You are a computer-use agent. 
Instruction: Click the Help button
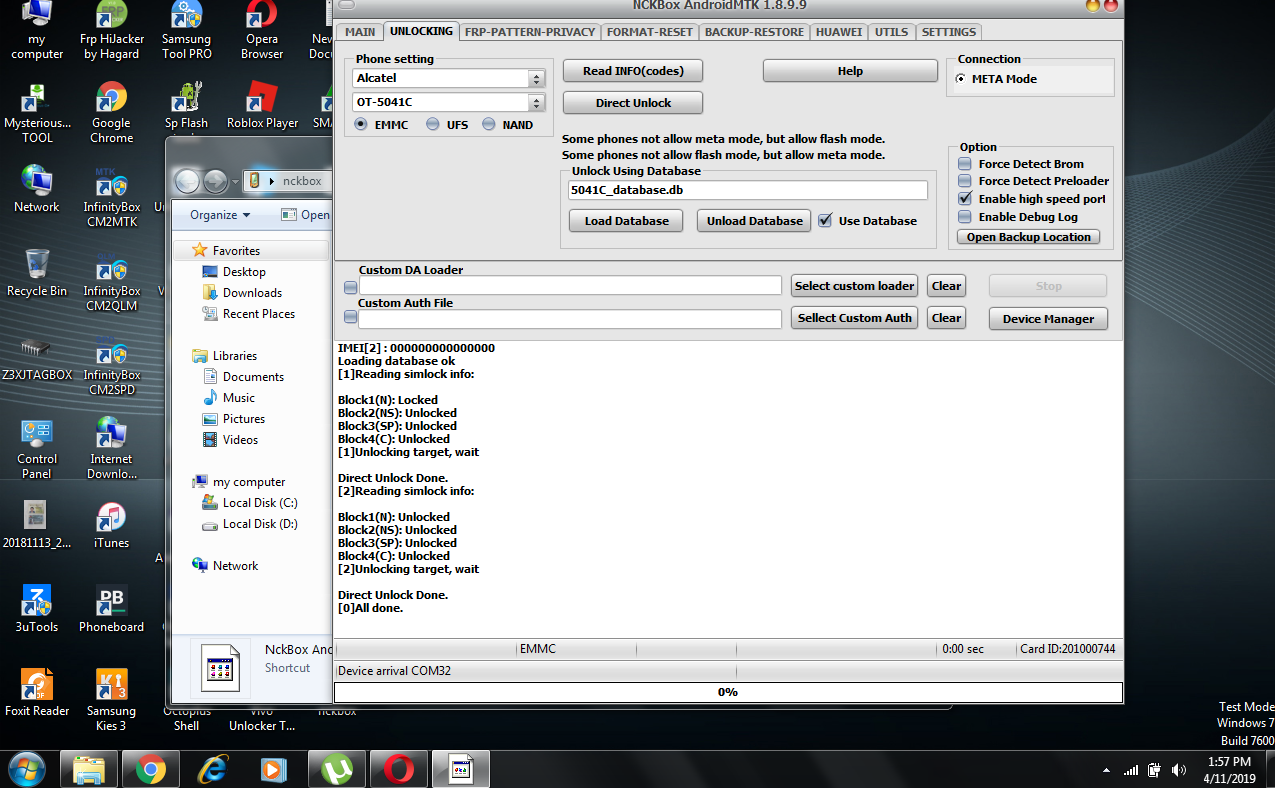(850, 71)
